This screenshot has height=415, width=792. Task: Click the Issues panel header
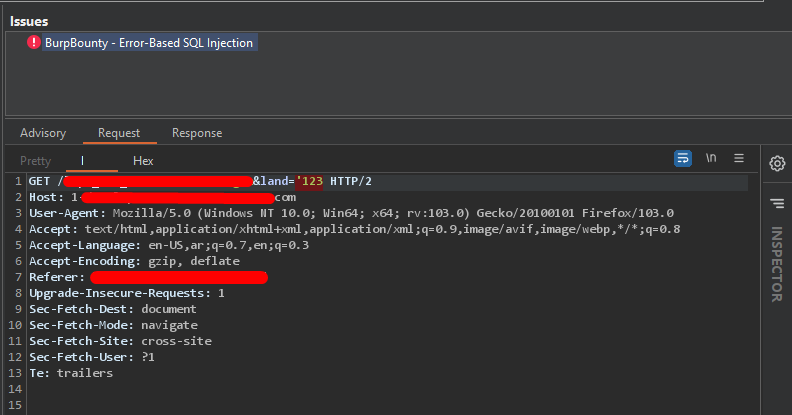click(x=29, y=21)
